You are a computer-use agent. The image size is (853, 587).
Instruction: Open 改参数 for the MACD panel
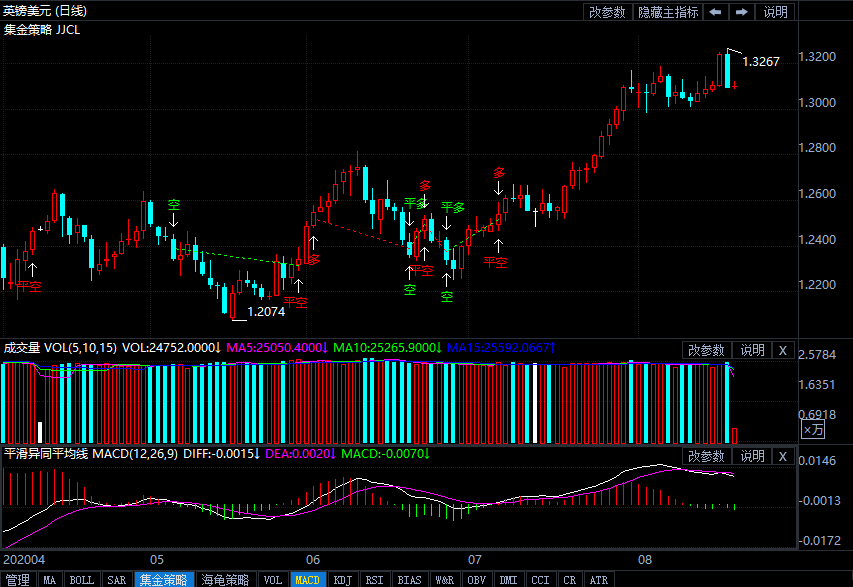[707, 456]
